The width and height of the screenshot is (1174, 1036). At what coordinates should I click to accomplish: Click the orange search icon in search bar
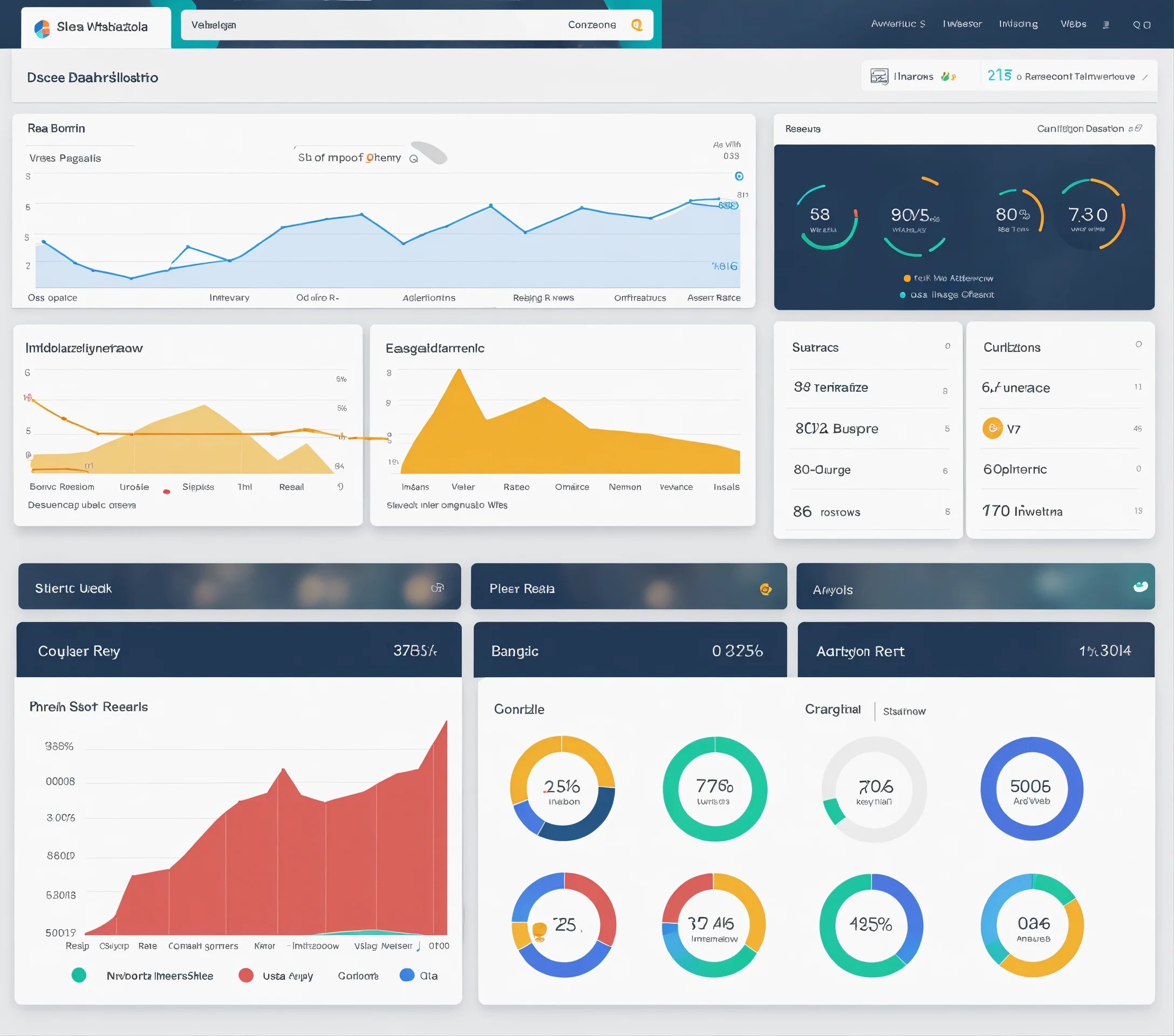click(637, 25)
